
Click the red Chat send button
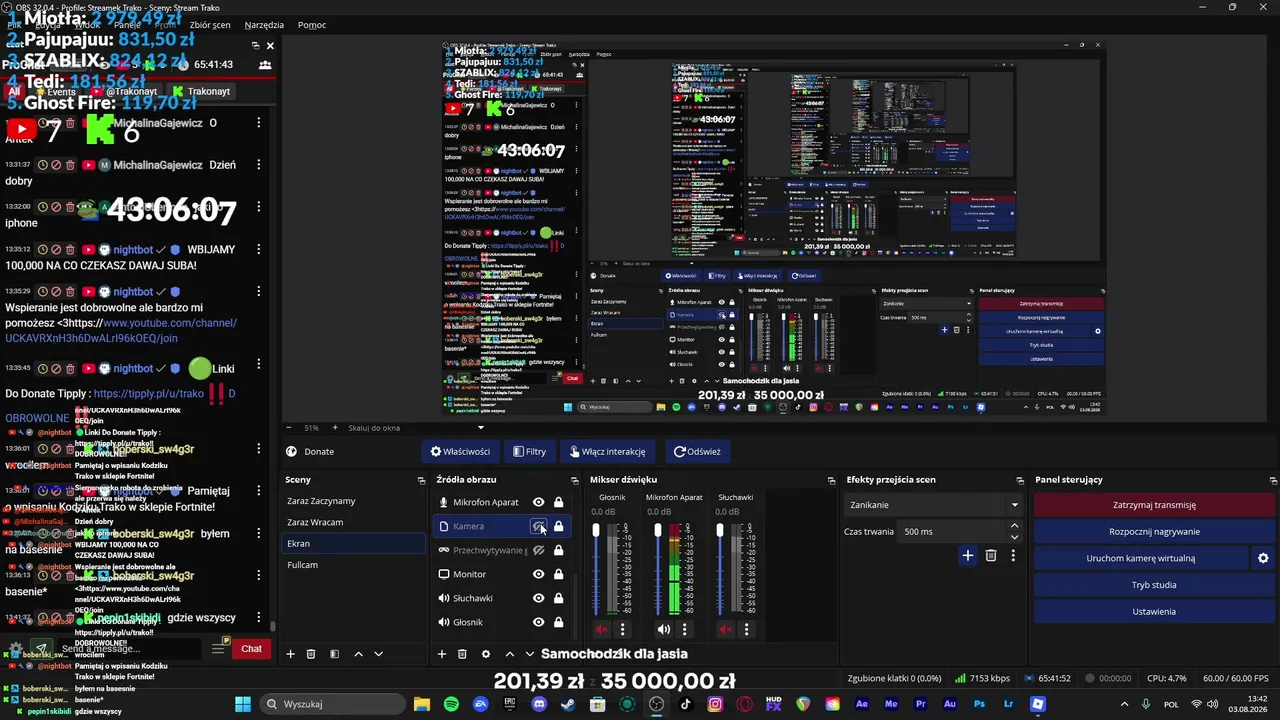pos(251,649)
